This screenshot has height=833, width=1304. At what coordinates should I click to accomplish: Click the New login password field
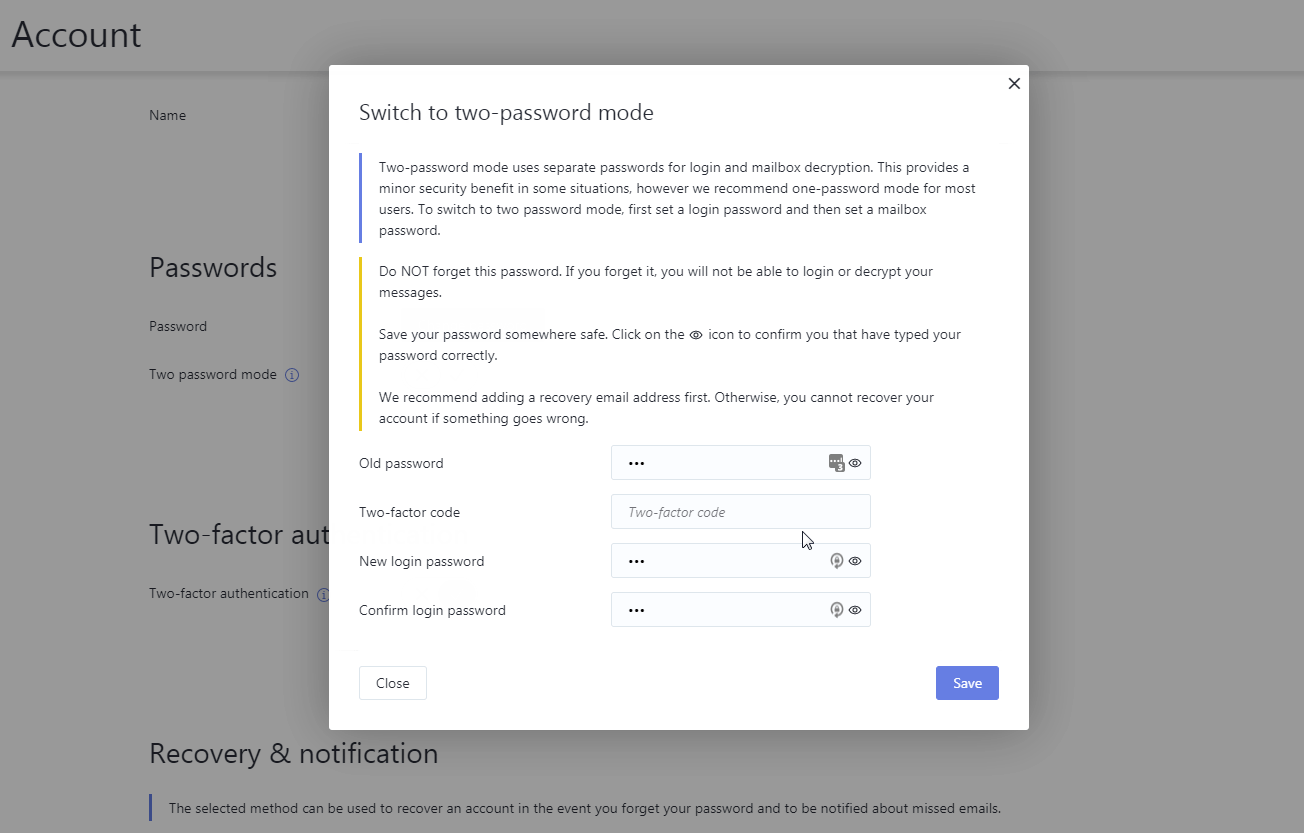click(741, 561)
